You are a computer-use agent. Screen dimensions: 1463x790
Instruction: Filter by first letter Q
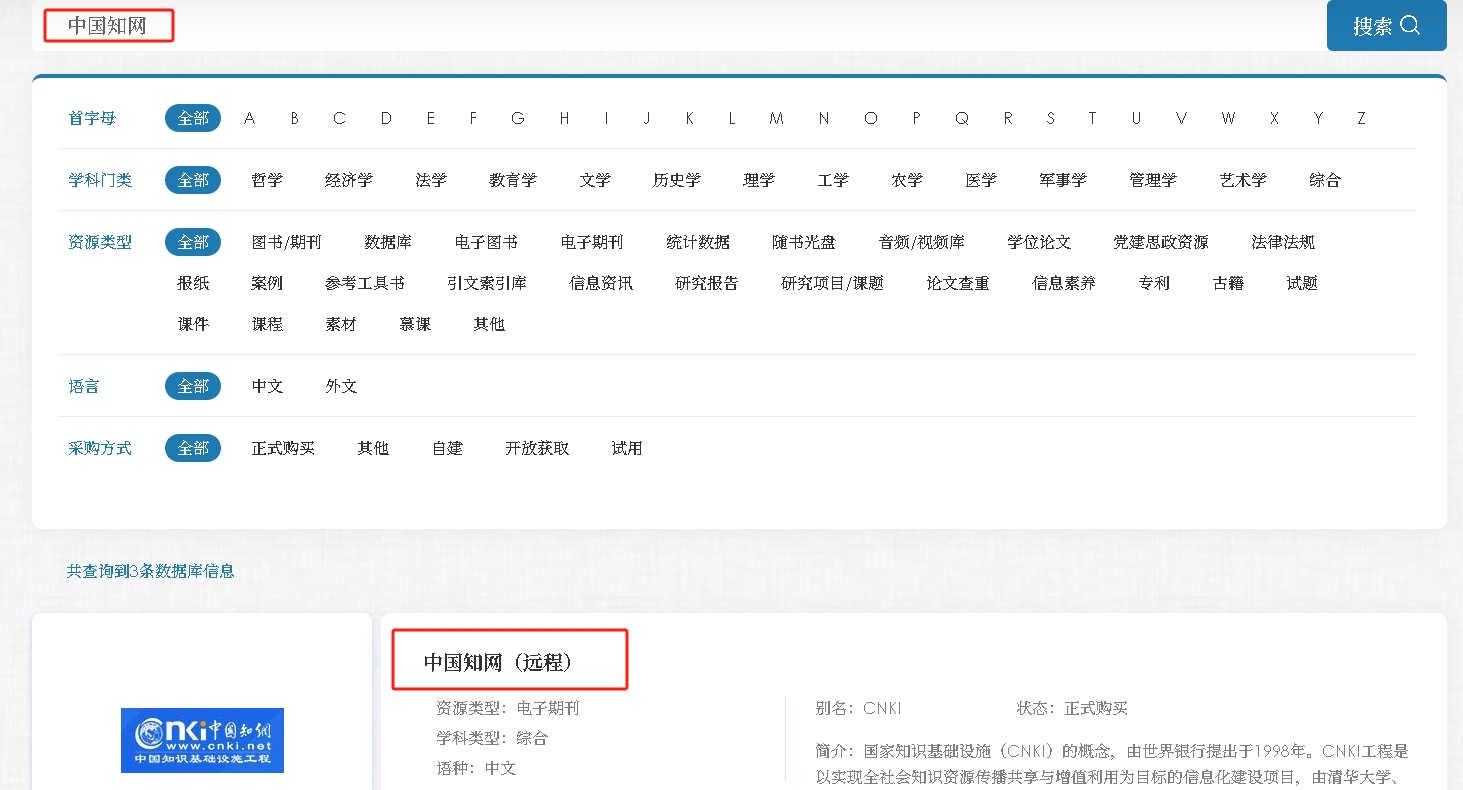click(x=961, y=118)
